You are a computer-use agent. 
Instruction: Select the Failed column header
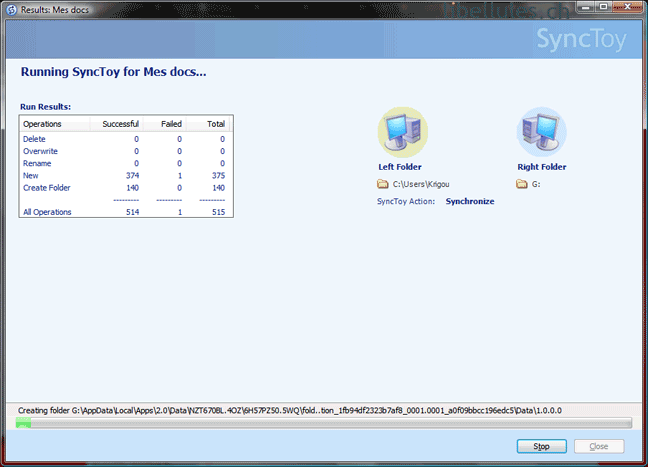point(164,124)
